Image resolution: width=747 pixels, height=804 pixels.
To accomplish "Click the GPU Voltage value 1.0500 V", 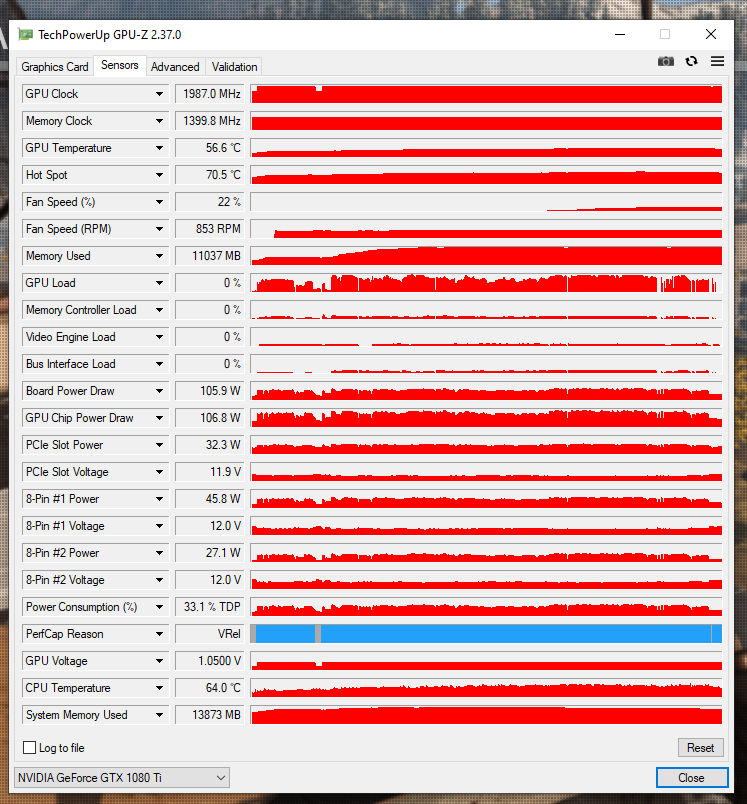I will (x=210, y=661).
